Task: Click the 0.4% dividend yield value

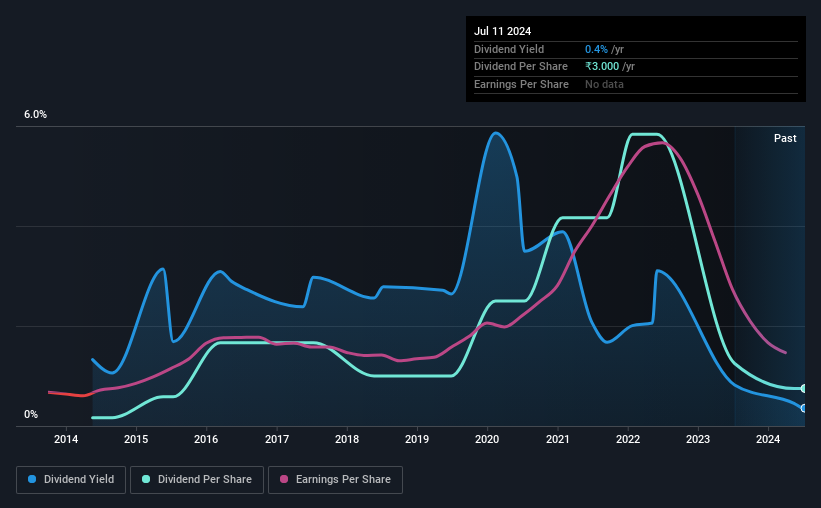Action: [x=596, y=49]
